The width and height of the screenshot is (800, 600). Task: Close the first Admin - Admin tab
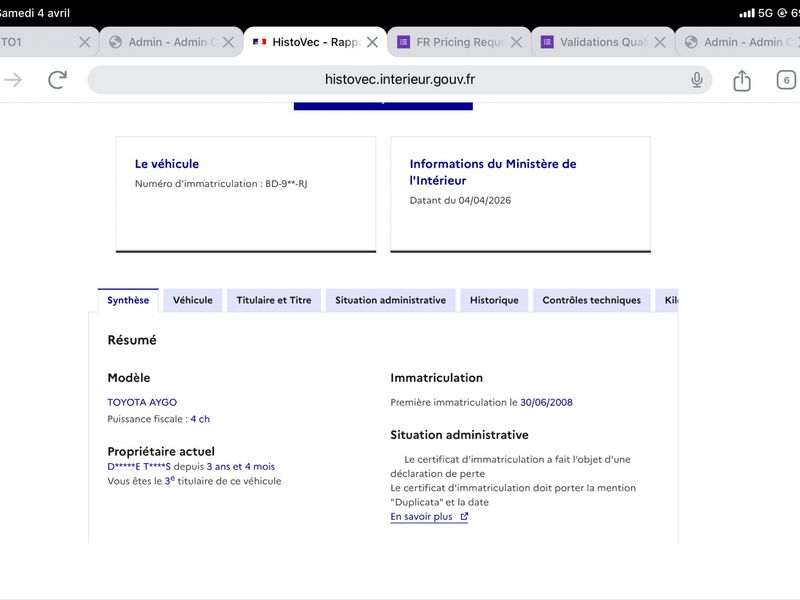click(228, 42)
